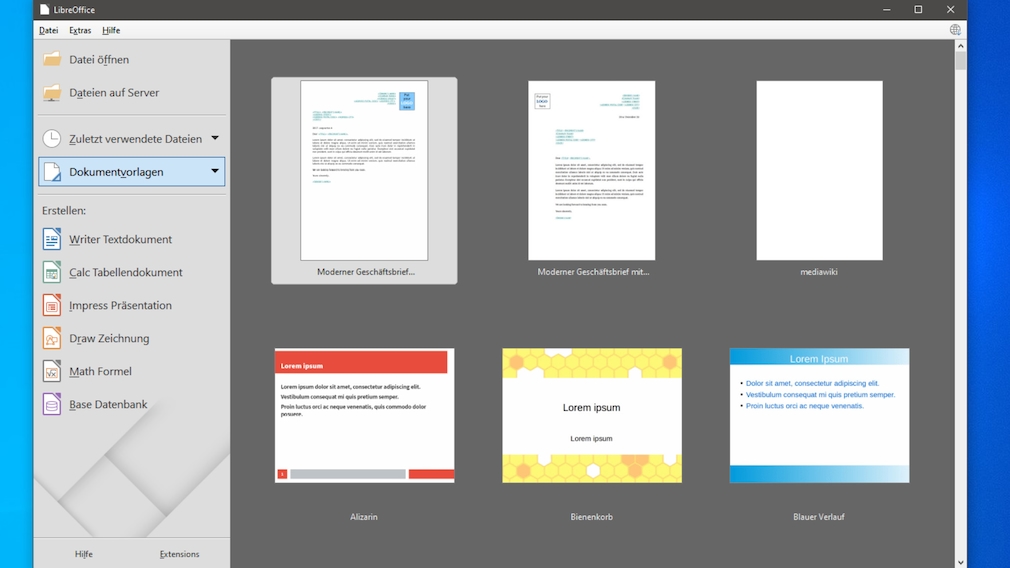
Task: Open the Extras menu
Action: (x=80, y=30)
